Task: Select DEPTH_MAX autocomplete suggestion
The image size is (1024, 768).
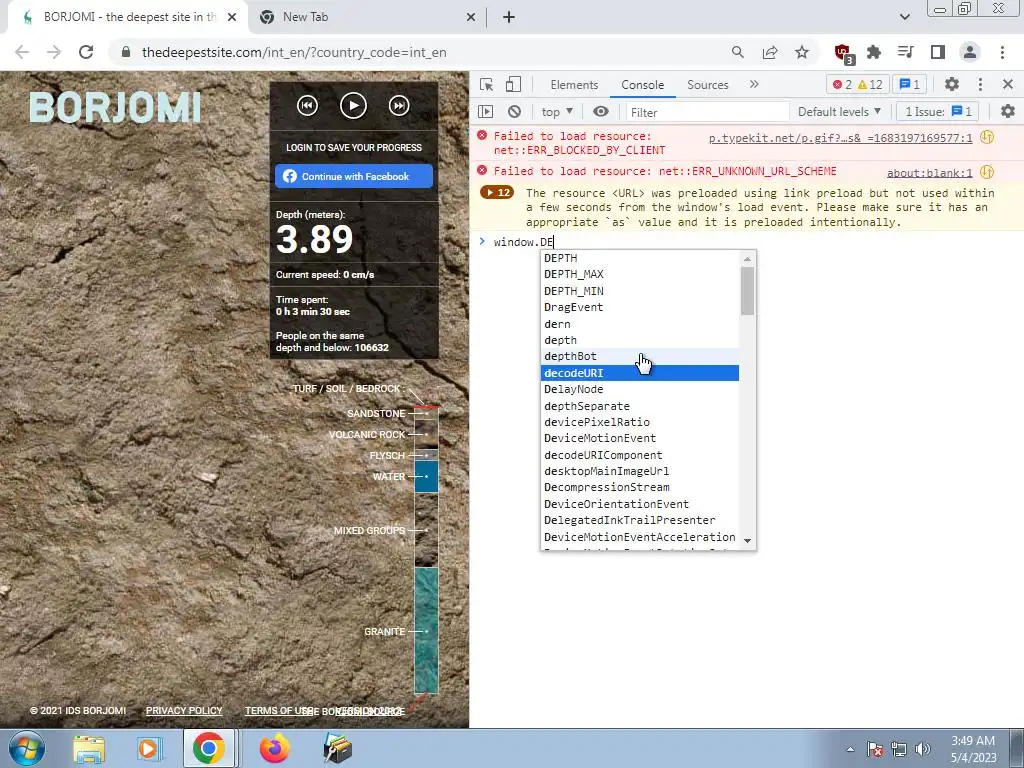Action: coord(640,274)
